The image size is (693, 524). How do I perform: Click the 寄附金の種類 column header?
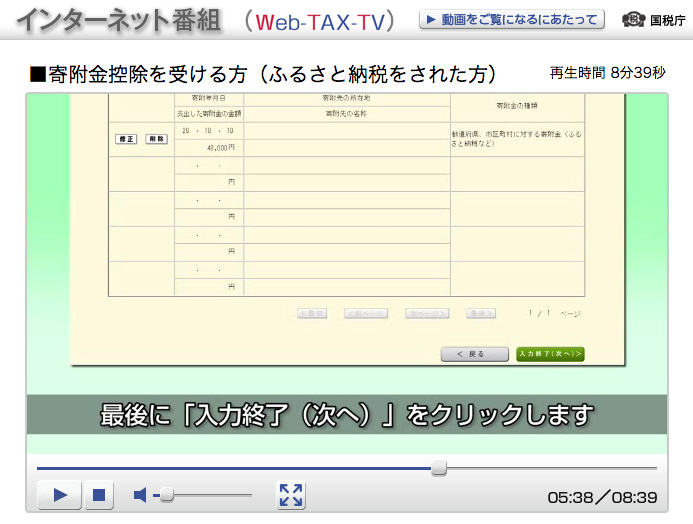[517, 106]
